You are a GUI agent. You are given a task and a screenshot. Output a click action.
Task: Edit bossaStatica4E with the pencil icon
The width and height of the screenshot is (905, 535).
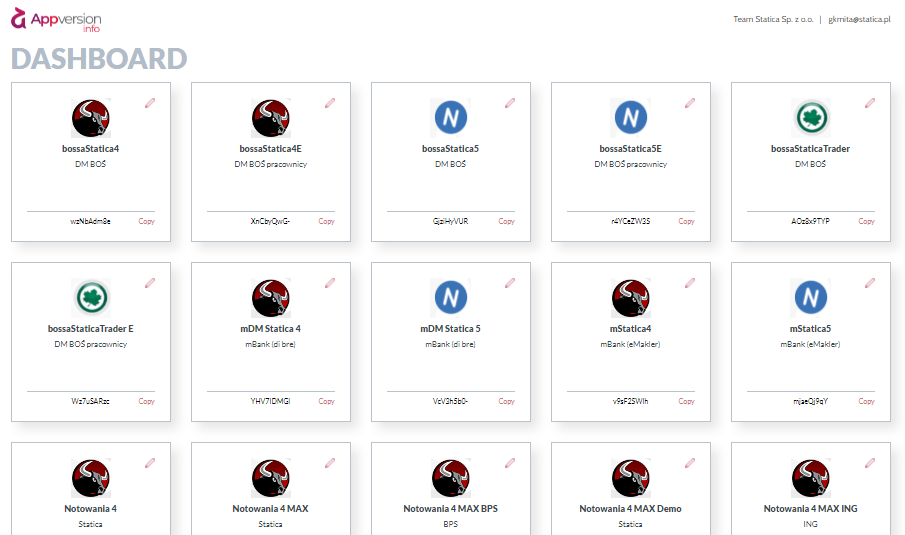330,103
